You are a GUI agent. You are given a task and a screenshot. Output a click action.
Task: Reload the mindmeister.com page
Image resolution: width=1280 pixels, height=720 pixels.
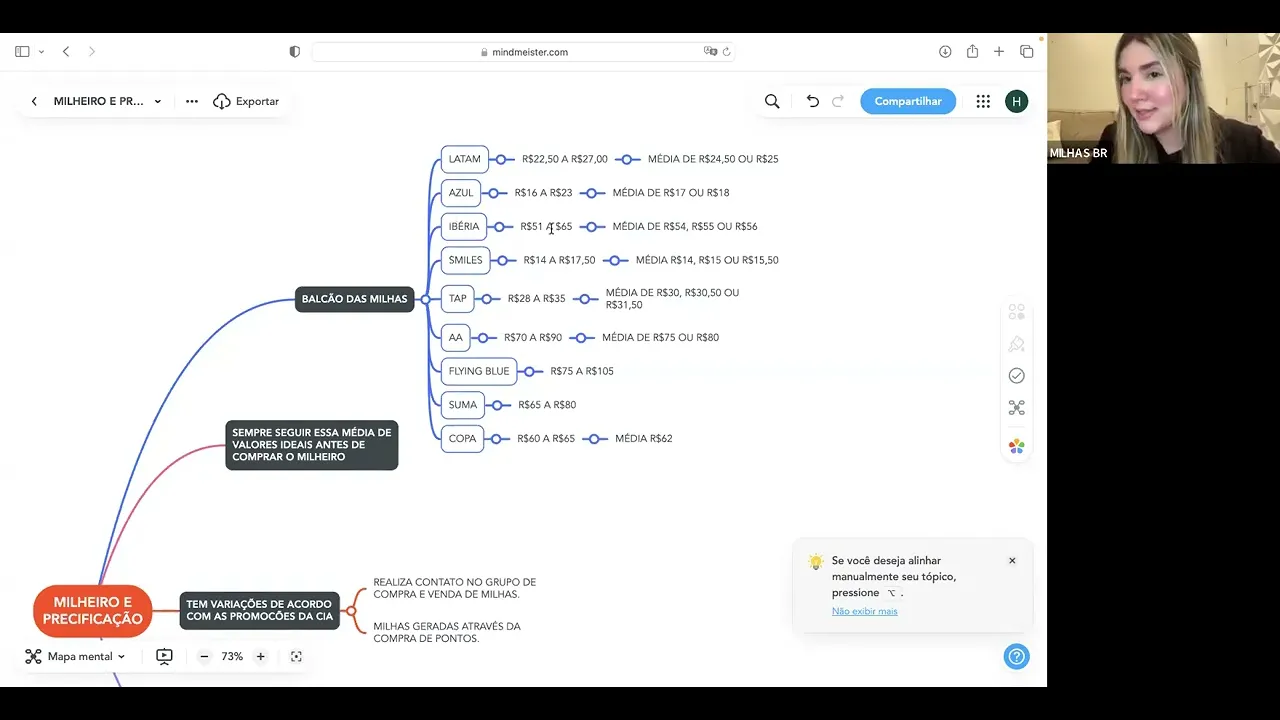[x=726, y=51]
